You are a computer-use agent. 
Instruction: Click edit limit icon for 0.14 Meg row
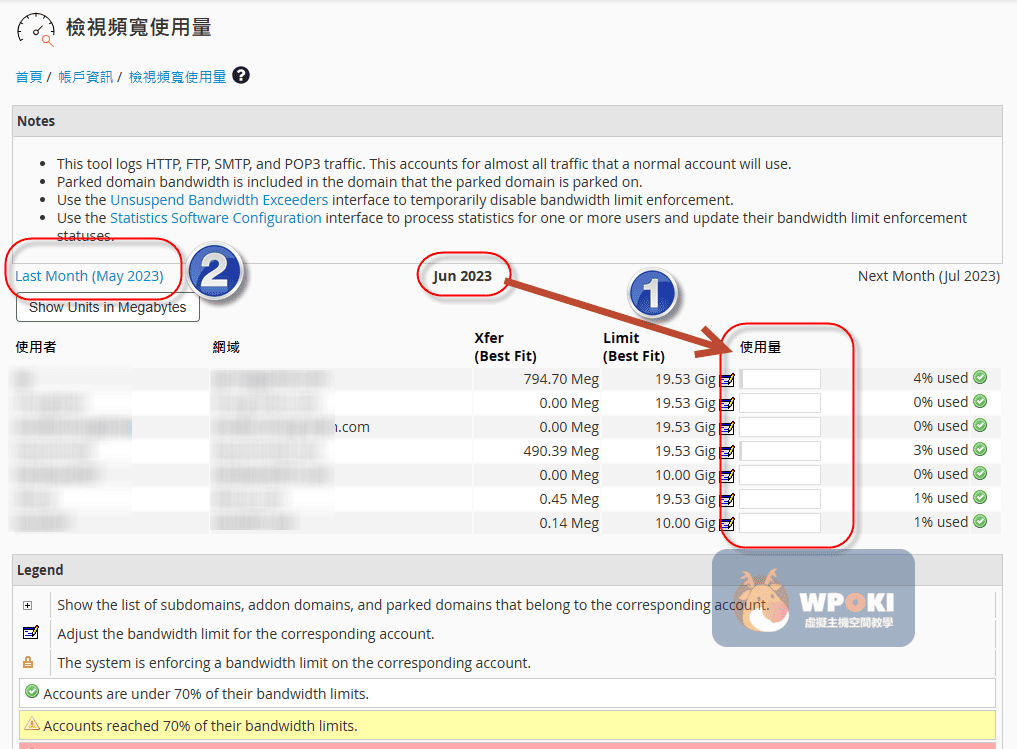point(727,523)
